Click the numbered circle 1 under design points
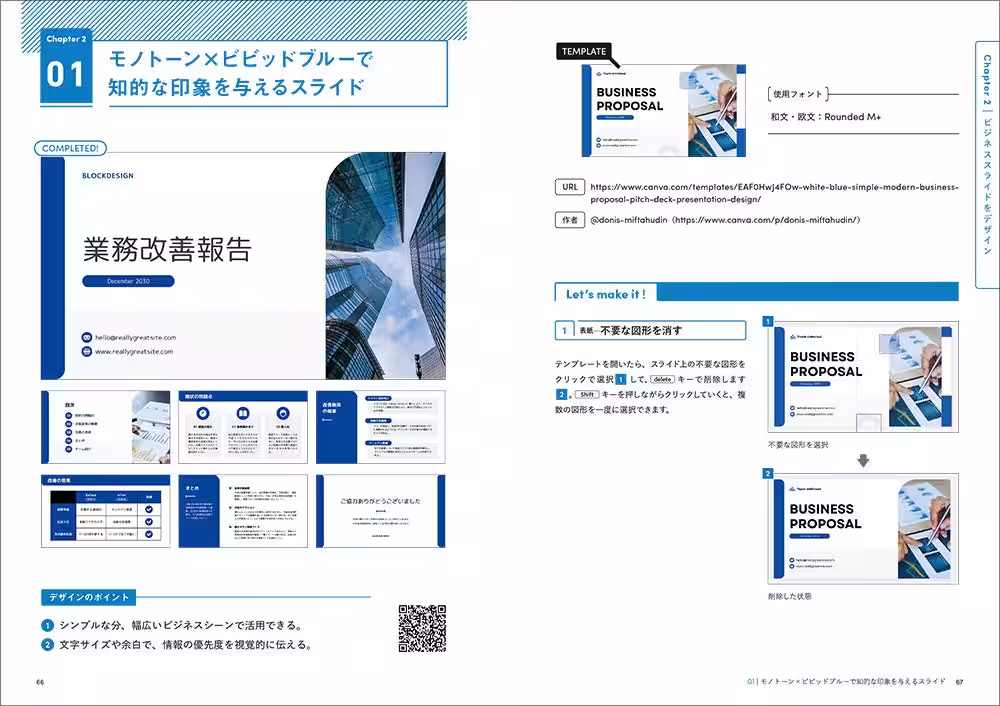The image size is (1000, 706). tap(47, 626)
